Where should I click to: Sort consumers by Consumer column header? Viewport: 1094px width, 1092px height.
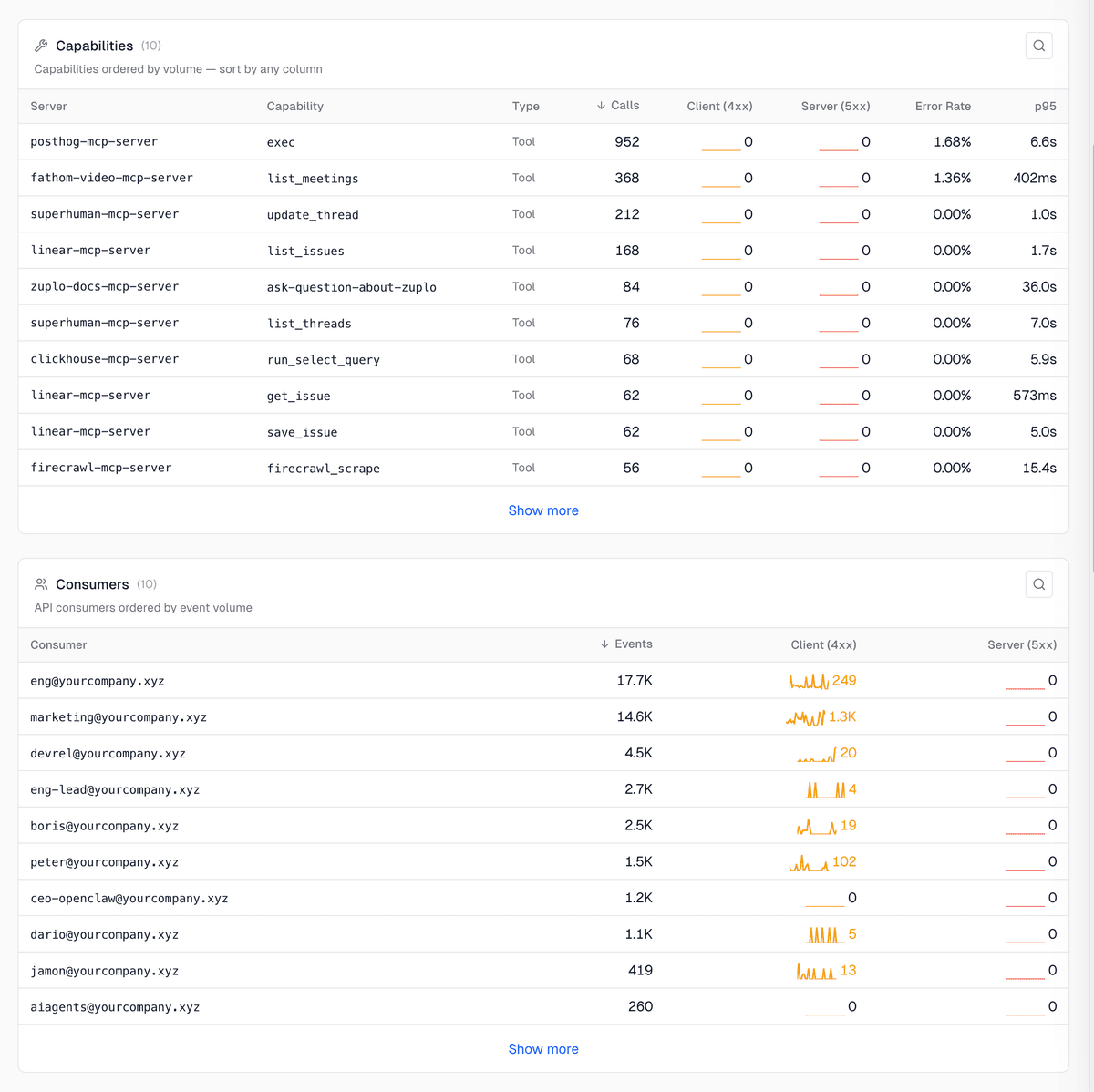pos(58,645)
